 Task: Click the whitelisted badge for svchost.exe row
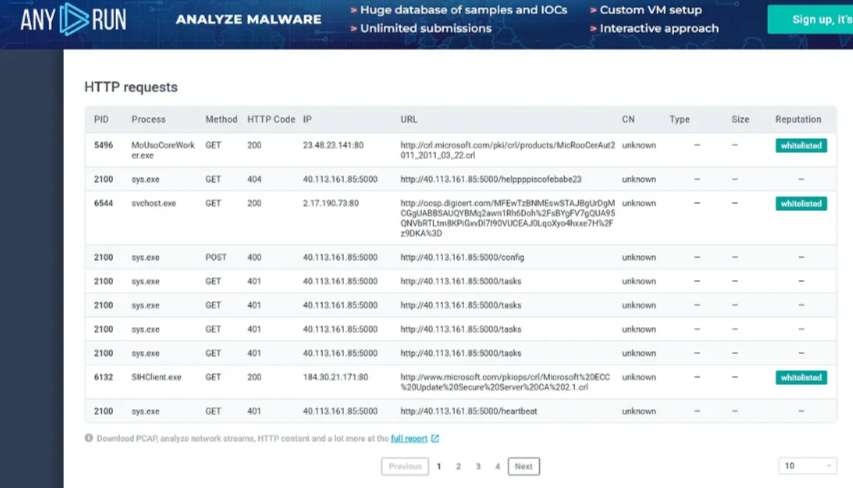click(x=801, y=204)
